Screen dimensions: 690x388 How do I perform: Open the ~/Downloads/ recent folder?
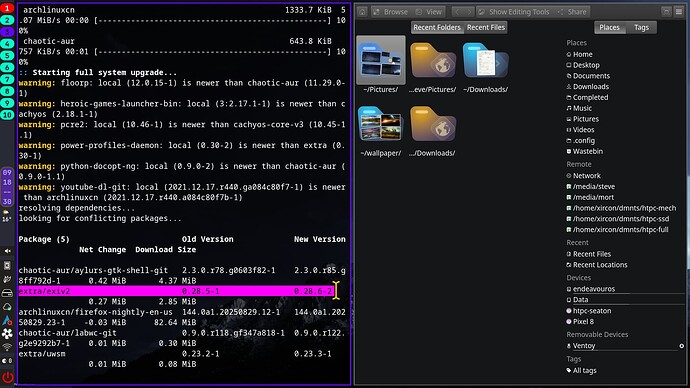tap(485, 66)
